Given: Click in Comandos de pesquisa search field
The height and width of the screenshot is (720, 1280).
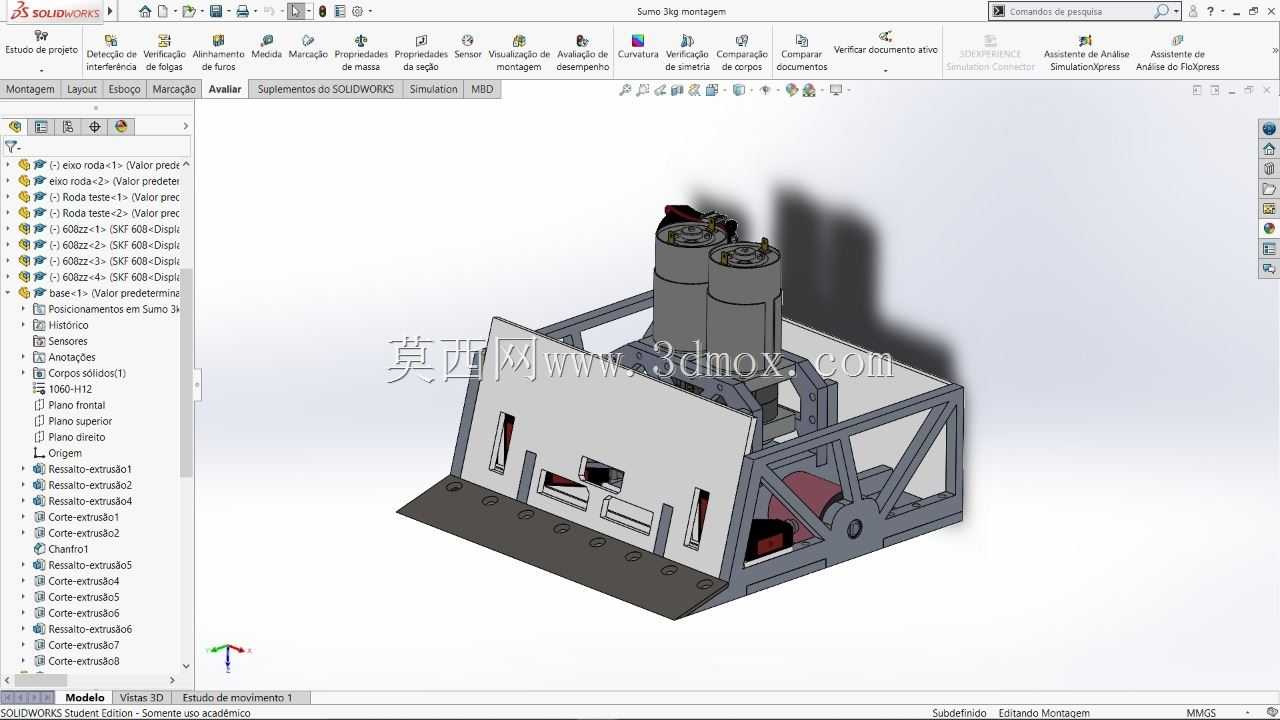Looking at the screenshot, I should point(1080,11).
